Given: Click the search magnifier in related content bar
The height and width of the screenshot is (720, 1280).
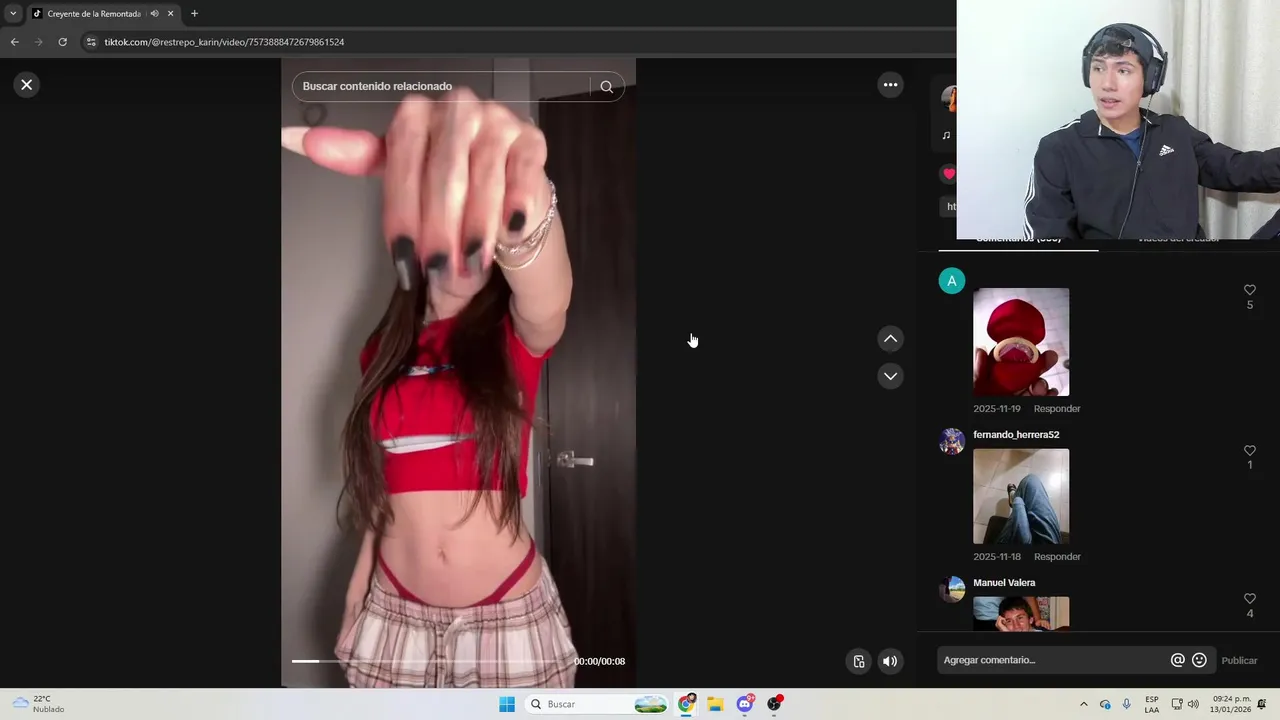Looking at the screenshot, I should [606, 86].
